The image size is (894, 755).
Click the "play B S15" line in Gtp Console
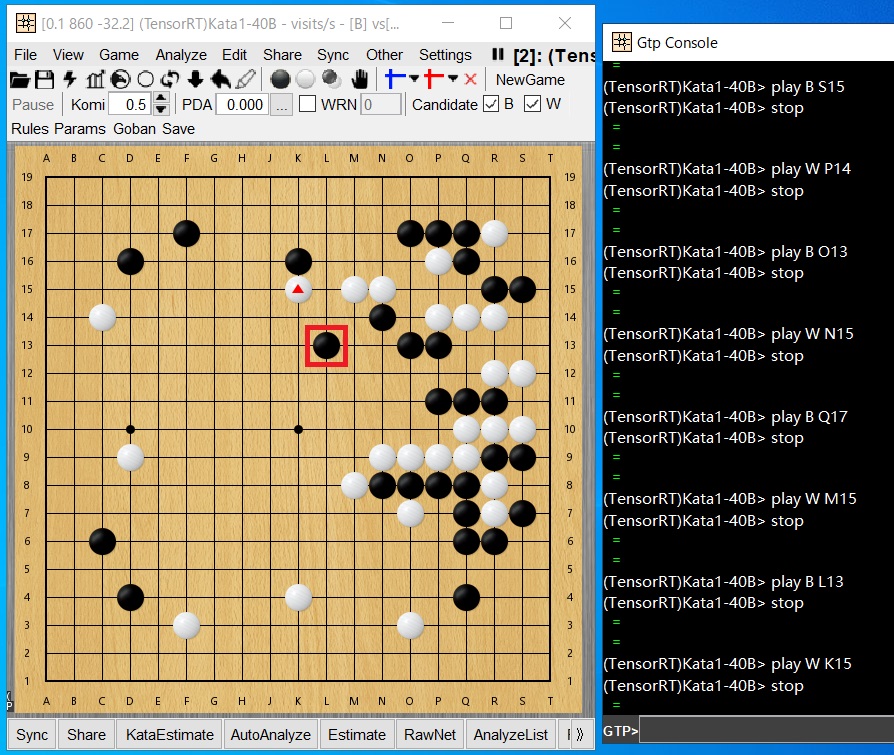(x=724, y=87)
